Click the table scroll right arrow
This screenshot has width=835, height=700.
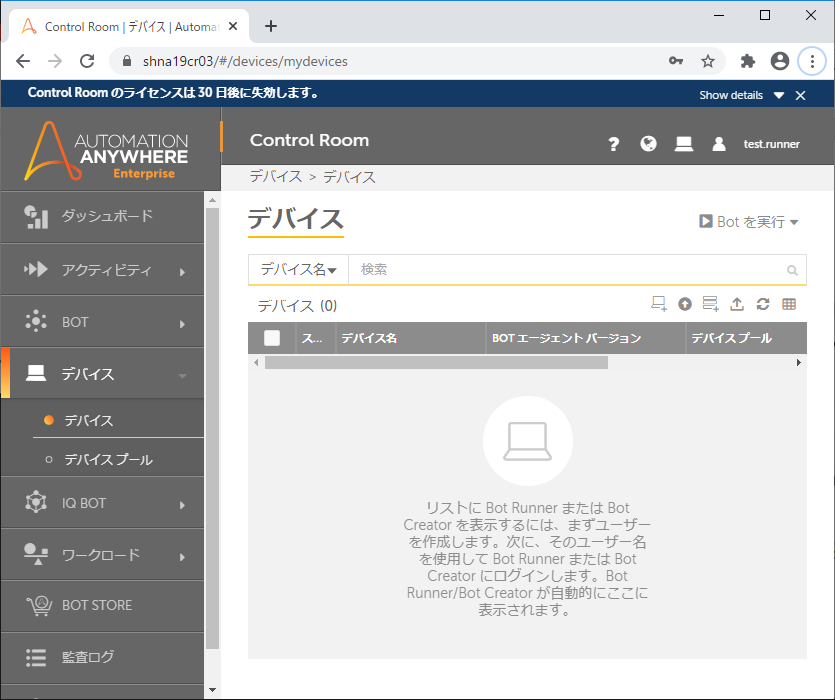click(798, 363)
